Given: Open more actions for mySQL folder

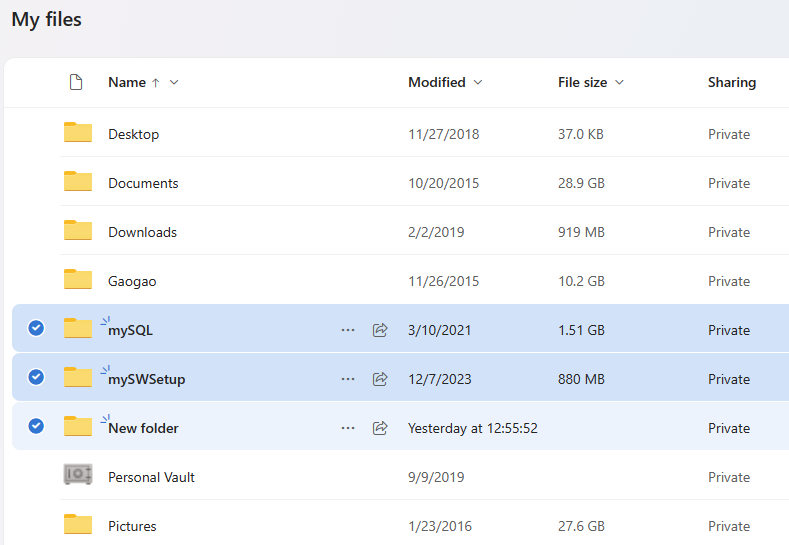Looking at the screenshot, I should pyautogui.click(x=348, y=330).
